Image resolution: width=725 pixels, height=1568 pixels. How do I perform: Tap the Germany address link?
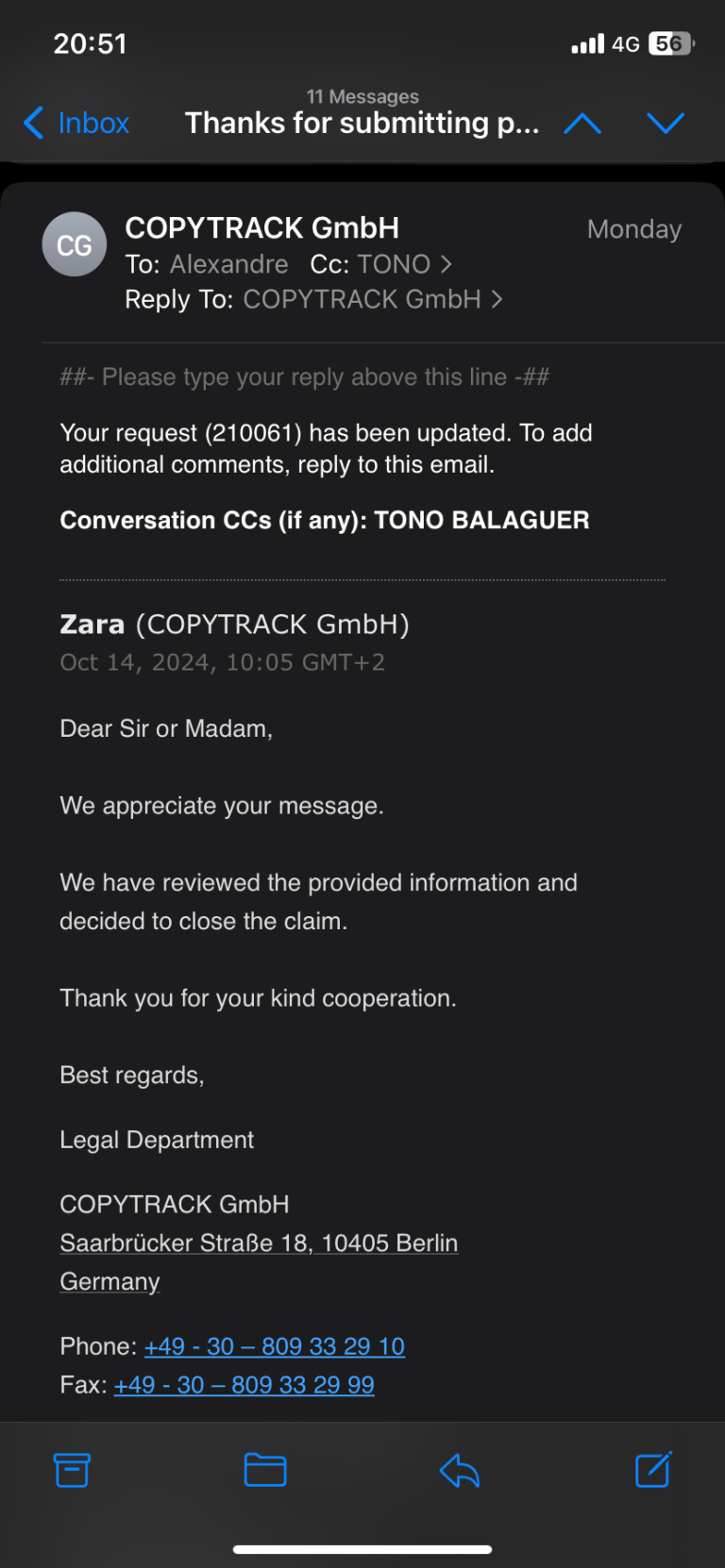(x=109, y=1281)
